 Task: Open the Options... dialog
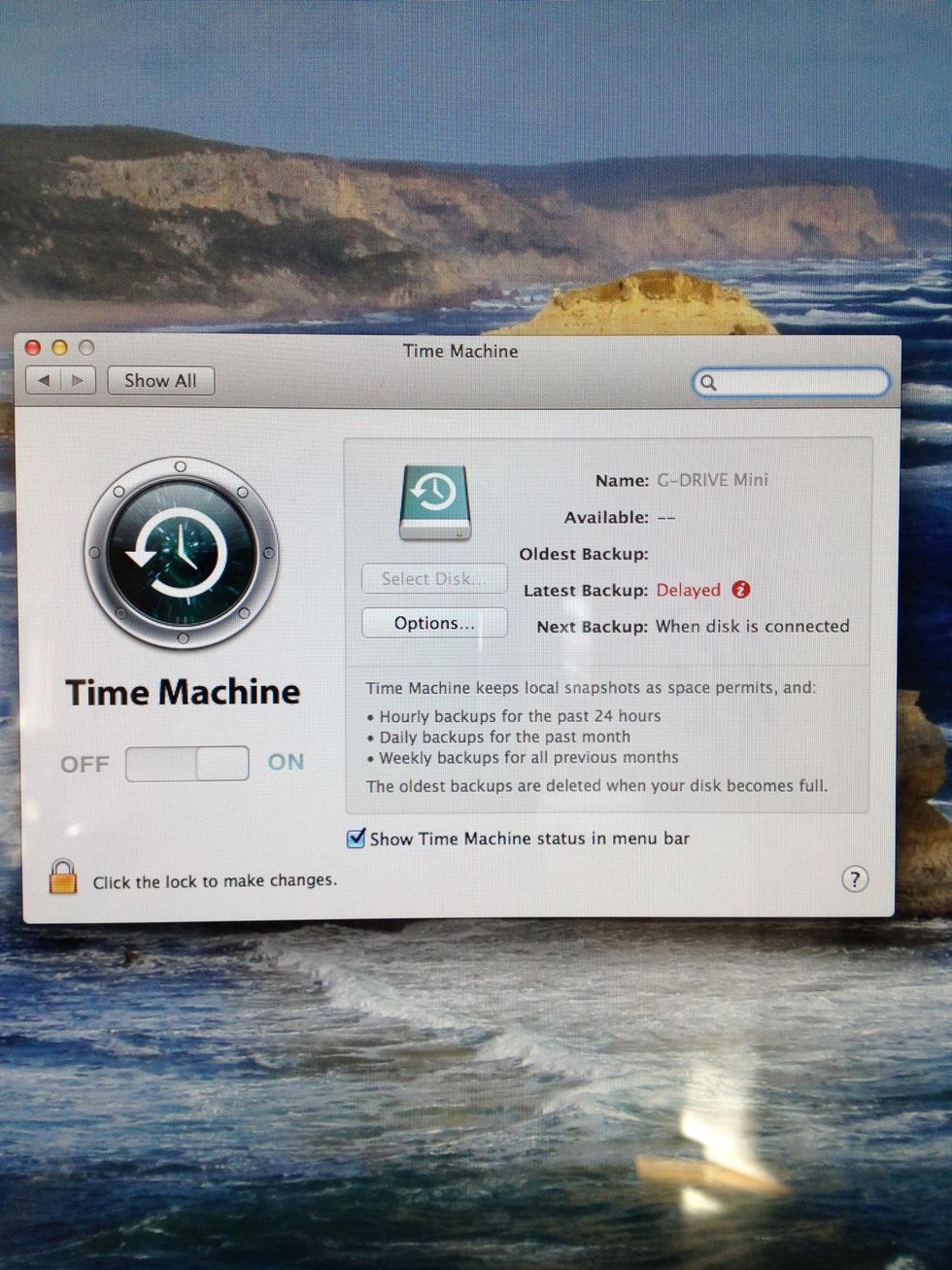coord(434,623)
